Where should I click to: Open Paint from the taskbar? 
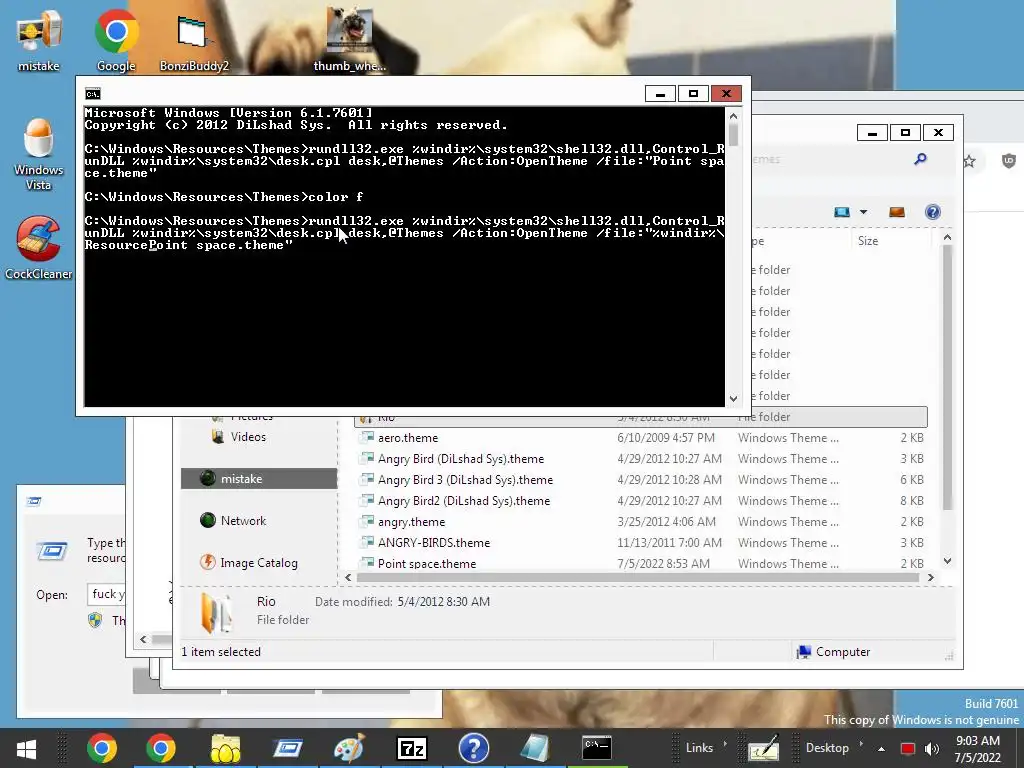click(x=349, y=748)
